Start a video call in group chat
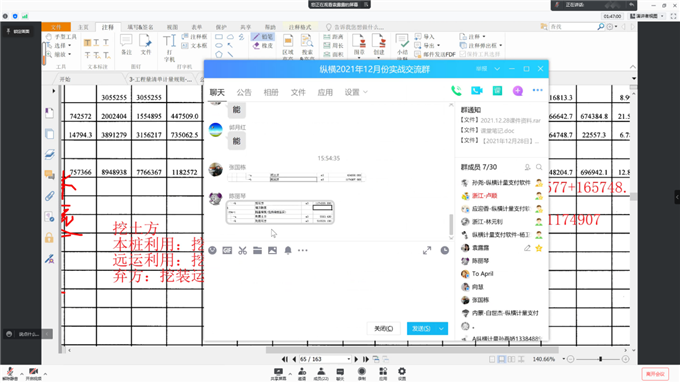This screenshot has height=383, width=680. 477,91
